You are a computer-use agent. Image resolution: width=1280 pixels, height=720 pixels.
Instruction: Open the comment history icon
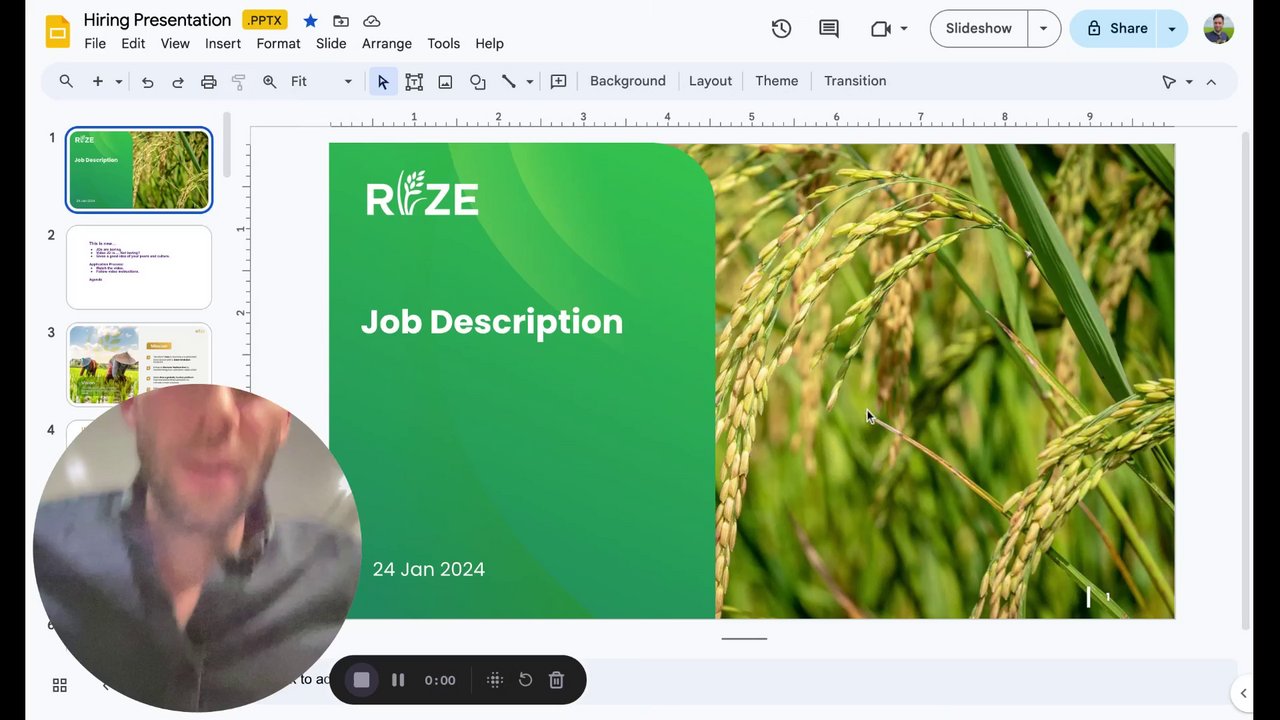[829, 29]
